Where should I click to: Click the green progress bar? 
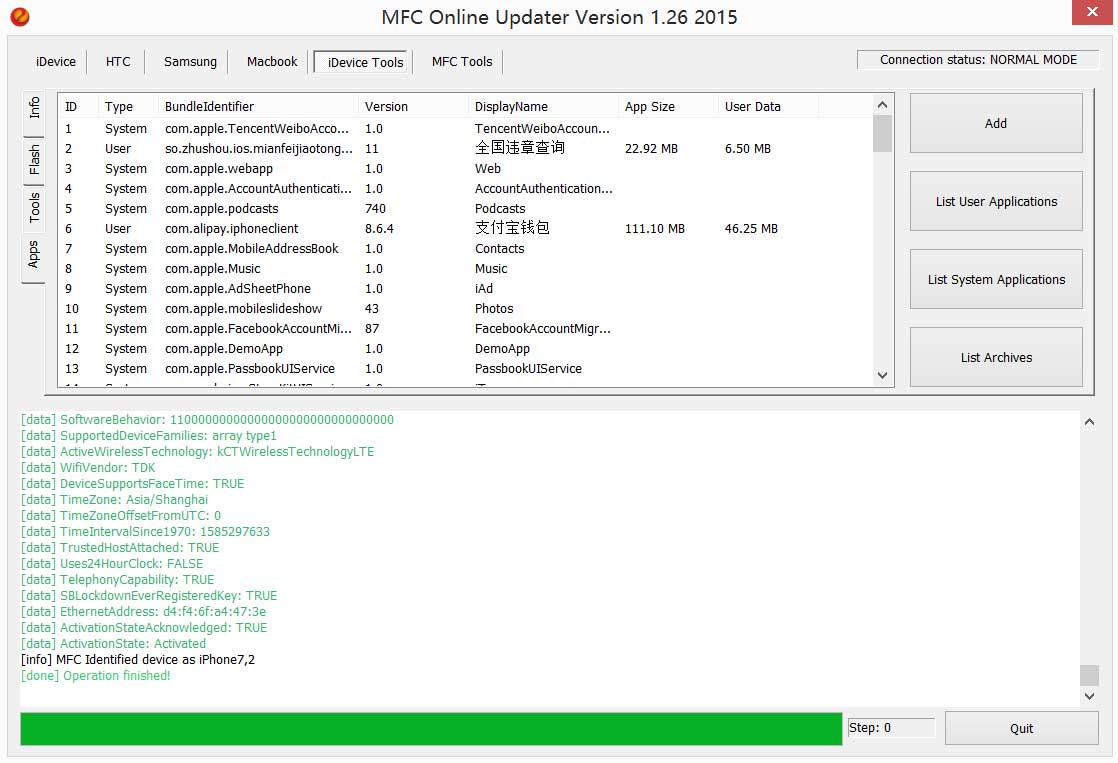(431, 729)
